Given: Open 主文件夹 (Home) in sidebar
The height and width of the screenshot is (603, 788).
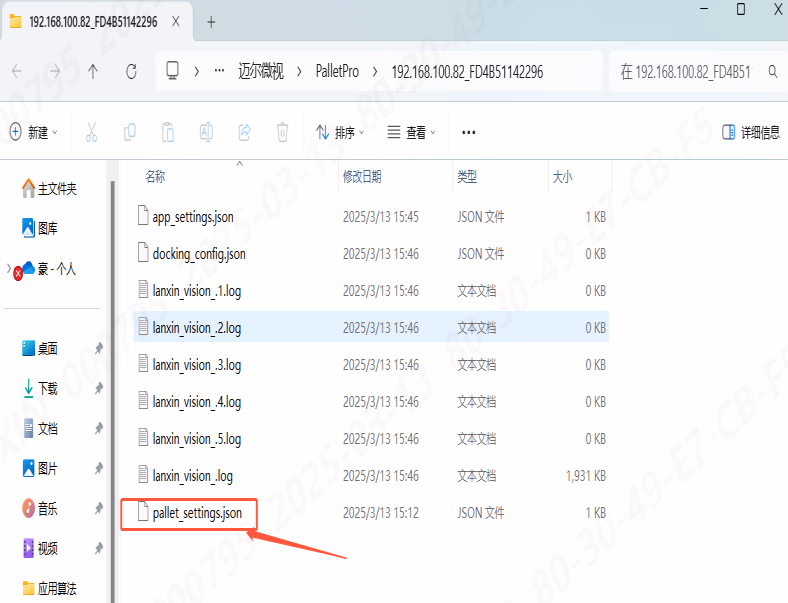Looking at the screenshot, I should pos(49,189).
